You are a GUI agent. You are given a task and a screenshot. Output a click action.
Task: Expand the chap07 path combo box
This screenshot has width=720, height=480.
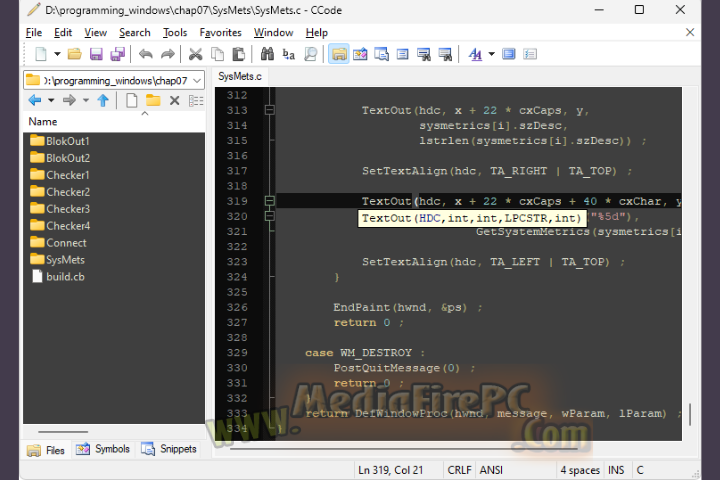point(197,81)
